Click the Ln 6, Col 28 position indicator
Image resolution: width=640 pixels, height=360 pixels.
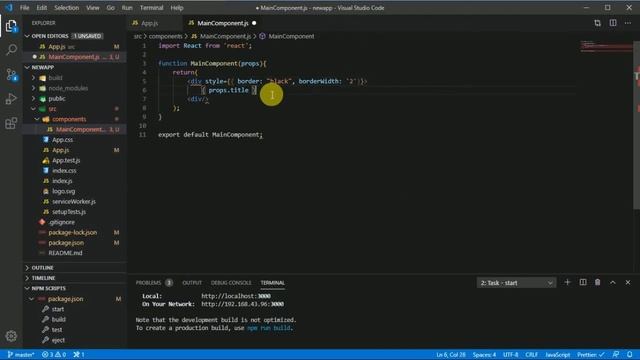[x=451, y=354]
